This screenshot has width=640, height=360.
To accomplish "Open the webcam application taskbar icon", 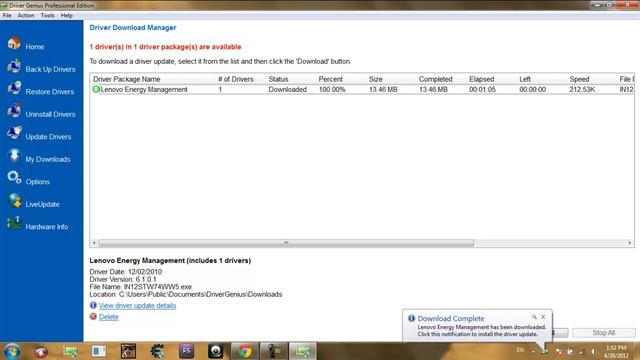I will coord(216,351).
